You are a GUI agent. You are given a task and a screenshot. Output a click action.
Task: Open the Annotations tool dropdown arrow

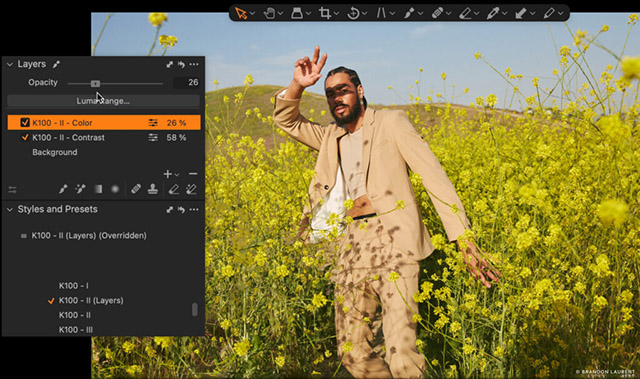(560, 13)
